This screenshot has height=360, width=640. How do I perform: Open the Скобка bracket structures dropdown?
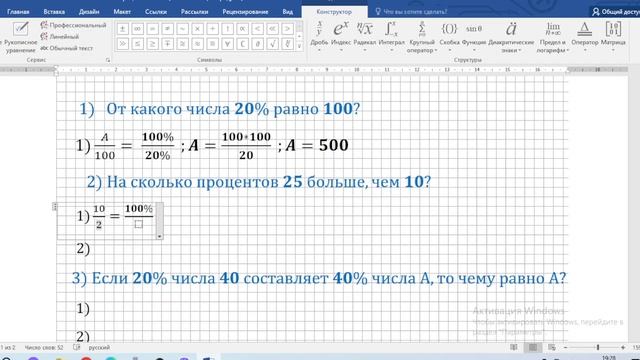click(x=449, y=38)
